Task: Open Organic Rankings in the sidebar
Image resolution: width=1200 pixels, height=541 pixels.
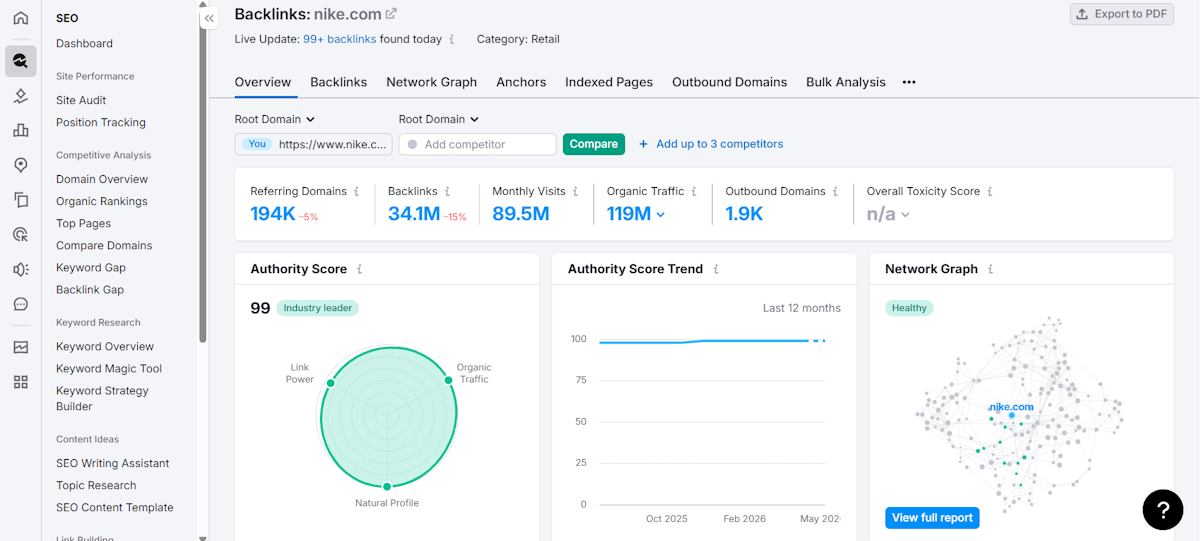Action: (102, 201)
